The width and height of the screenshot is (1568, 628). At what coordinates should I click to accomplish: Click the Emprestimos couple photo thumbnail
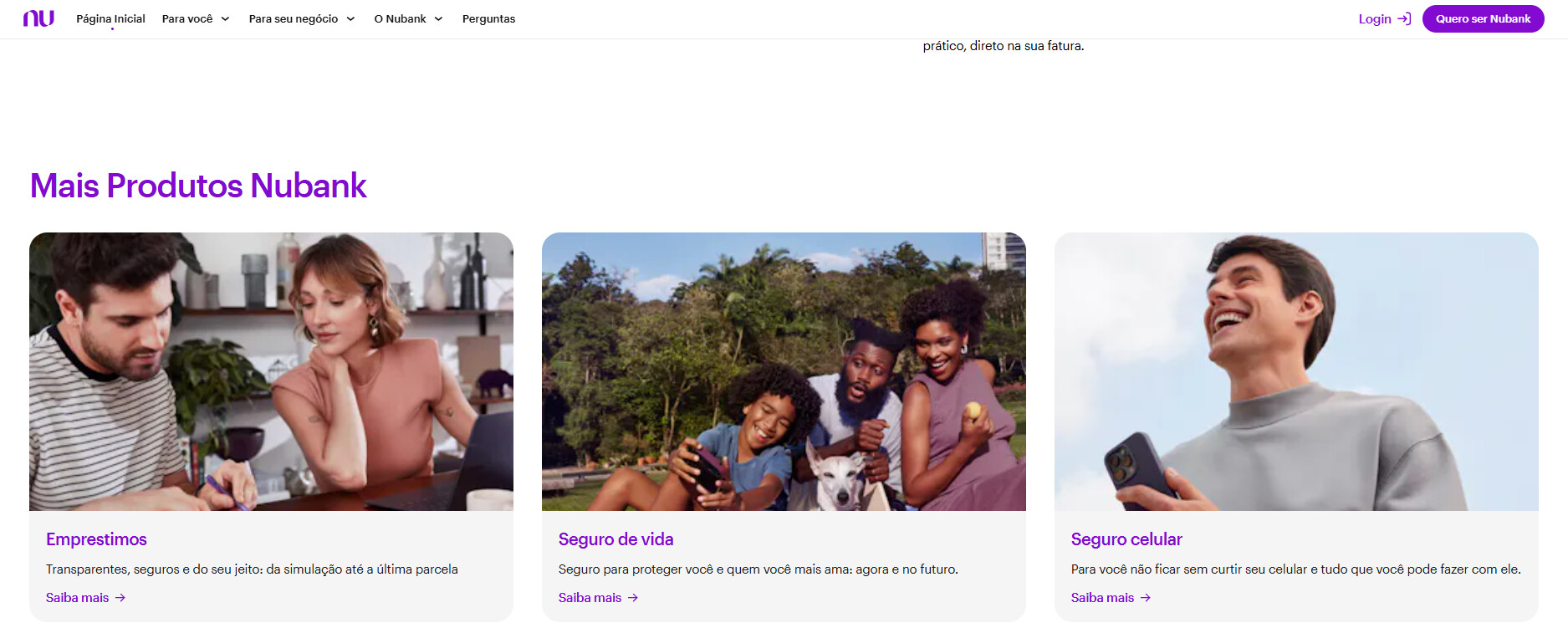click(x=271, y=371)
